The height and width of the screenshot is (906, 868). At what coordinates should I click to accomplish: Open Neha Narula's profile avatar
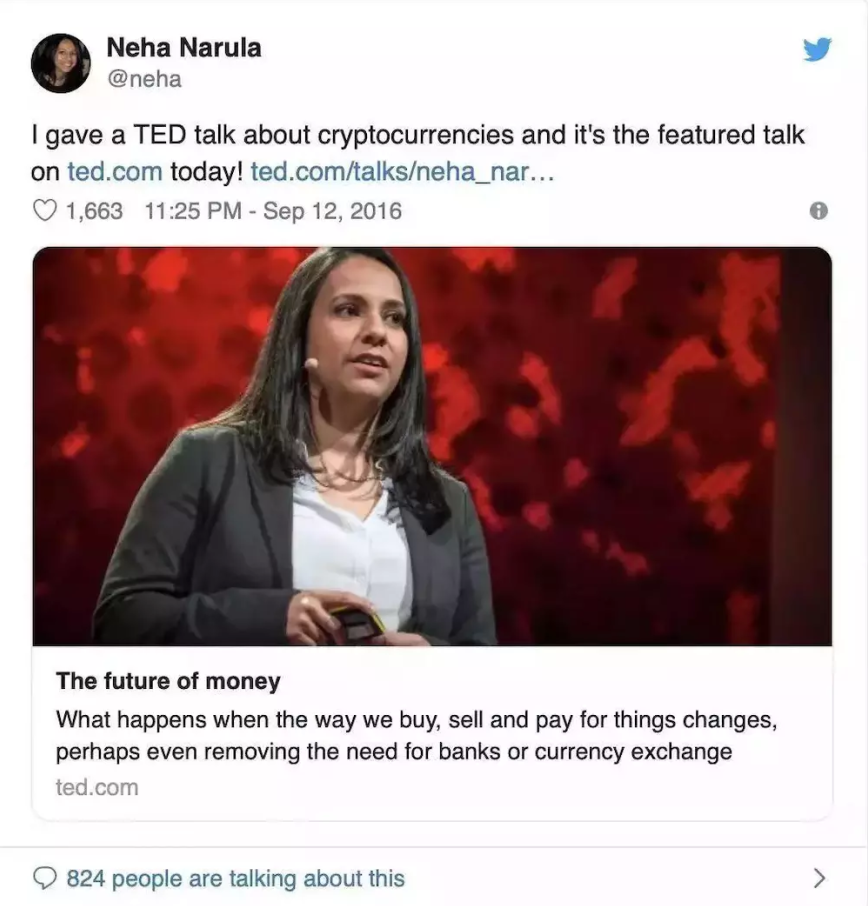click(x=61, y=63)
